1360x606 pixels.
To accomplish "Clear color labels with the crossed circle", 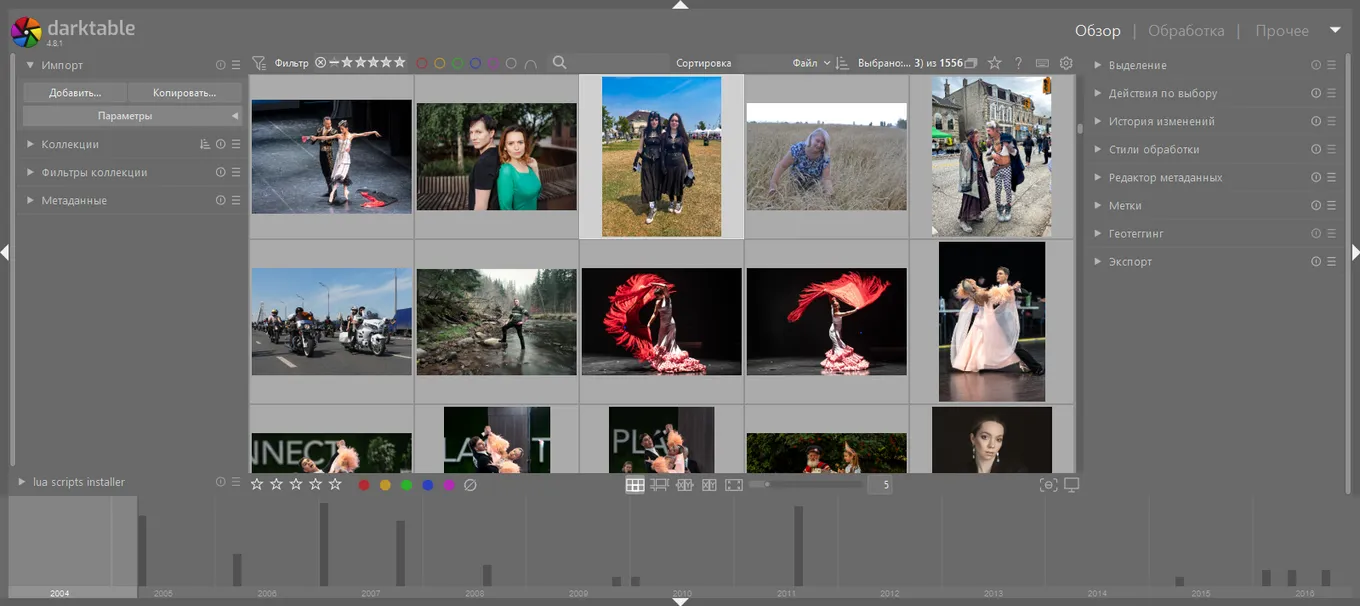I will [470, 485].
